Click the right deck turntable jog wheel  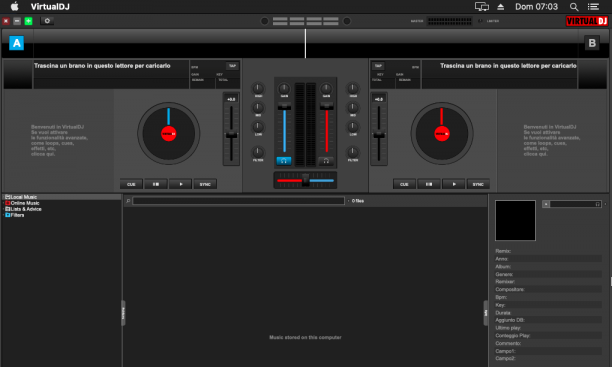click(x=442, y=134)
